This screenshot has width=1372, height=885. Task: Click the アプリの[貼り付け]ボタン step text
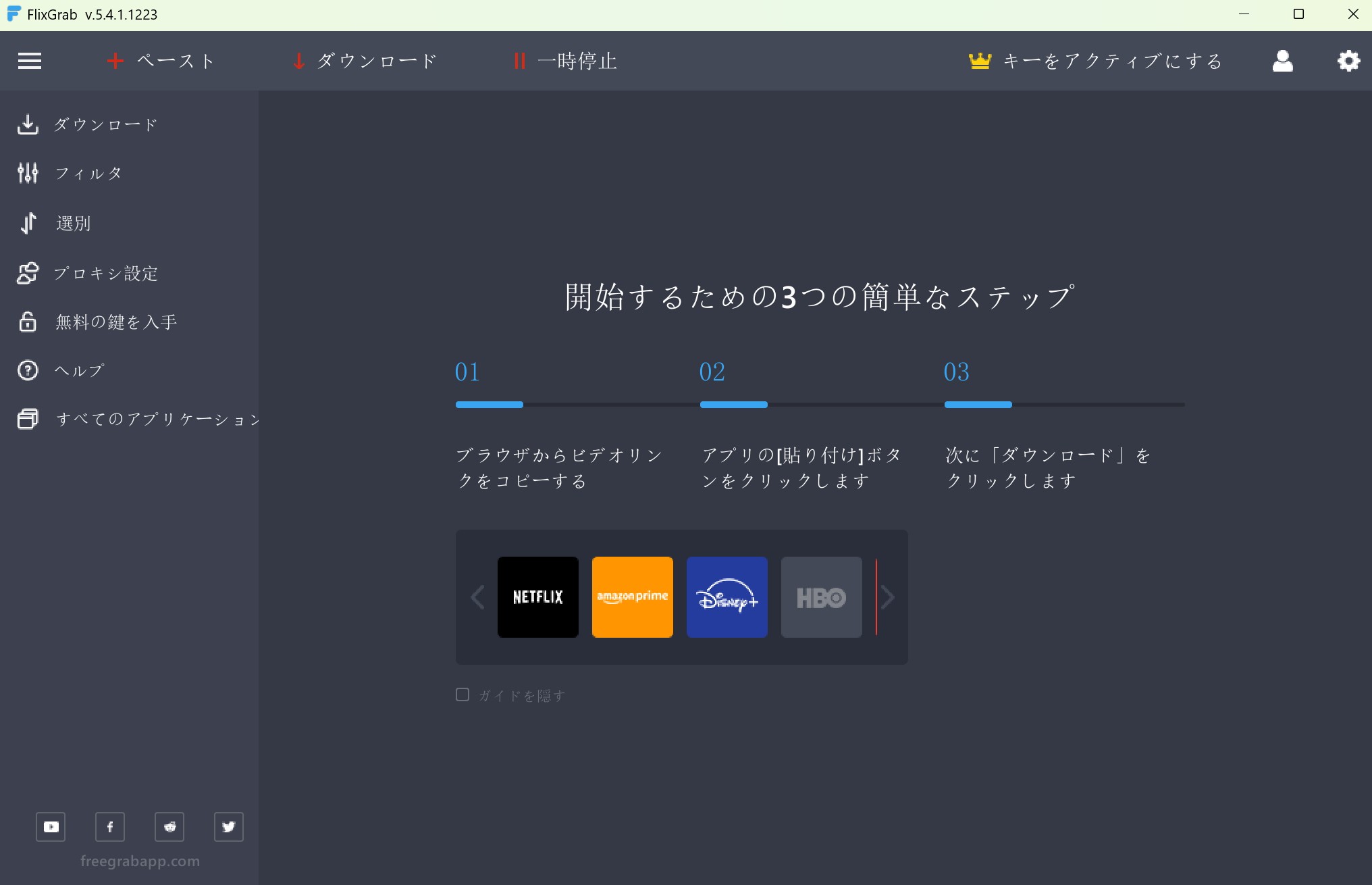(802, 467)
